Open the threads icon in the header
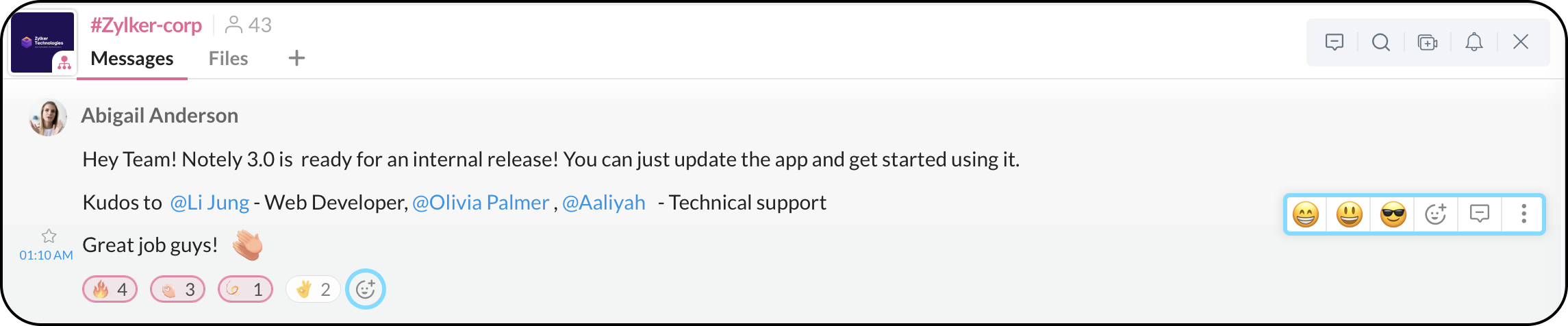 [x=1334, y=42]
